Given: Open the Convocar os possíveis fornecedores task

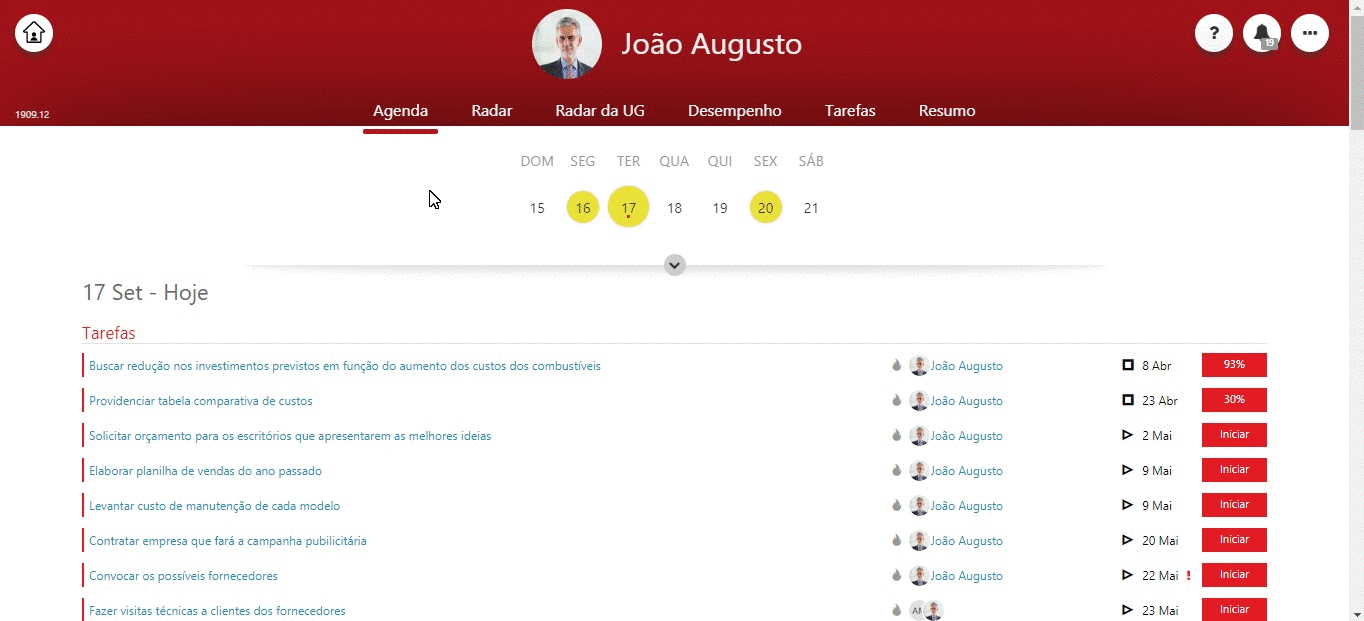Looking at the screenshot, I should 183,576.
